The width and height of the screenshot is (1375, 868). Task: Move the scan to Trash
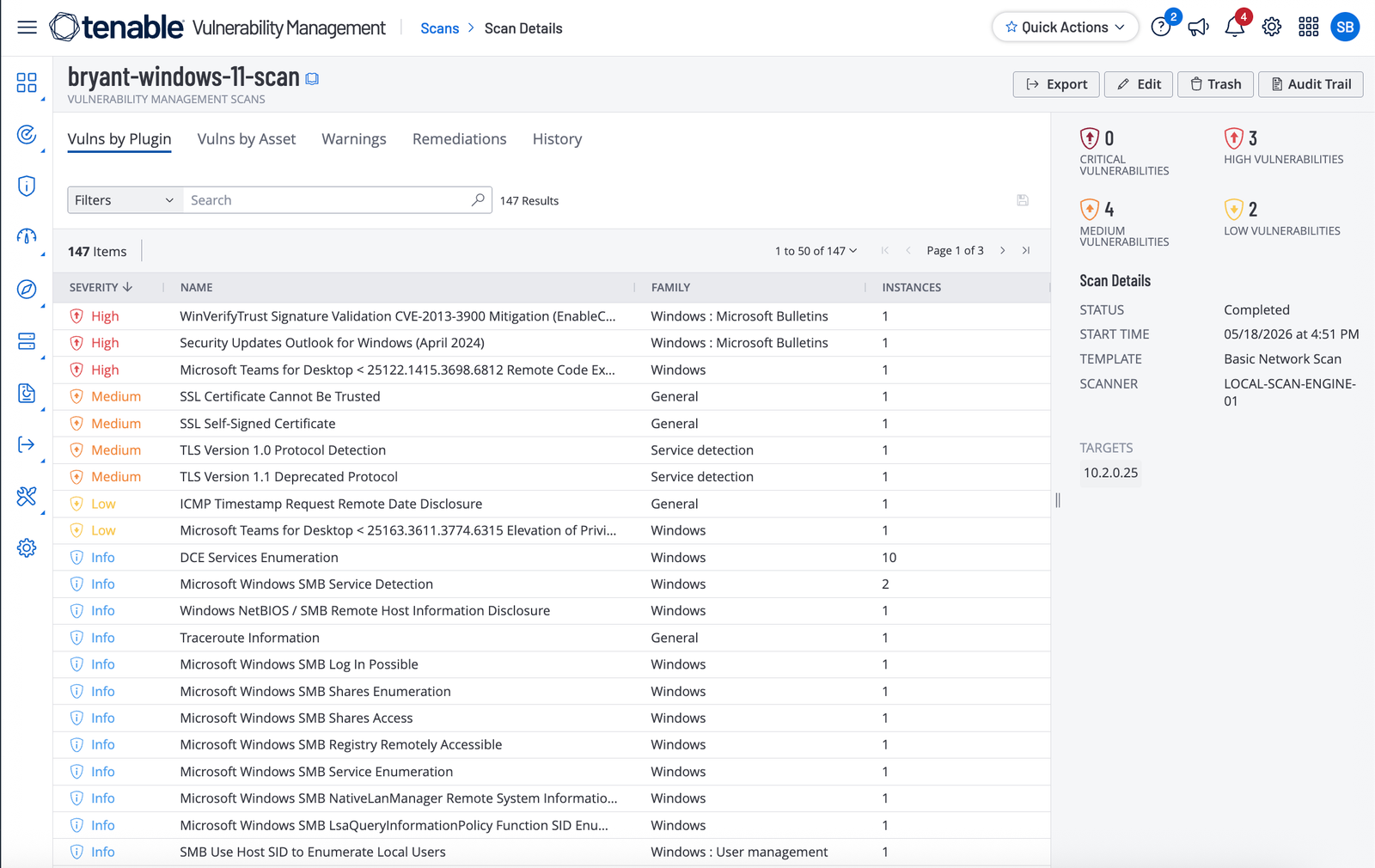coord(1215,84)
